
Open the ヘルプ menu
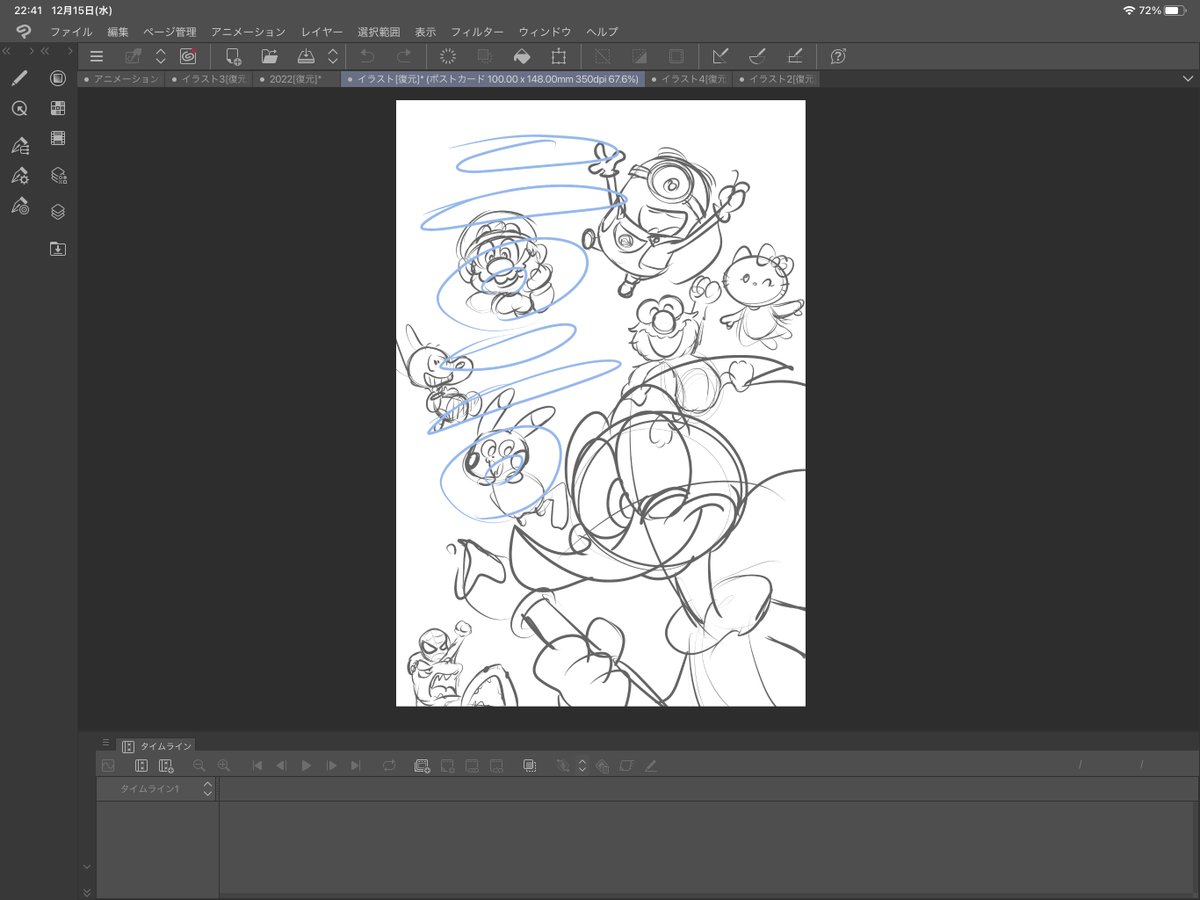[602, 32]
